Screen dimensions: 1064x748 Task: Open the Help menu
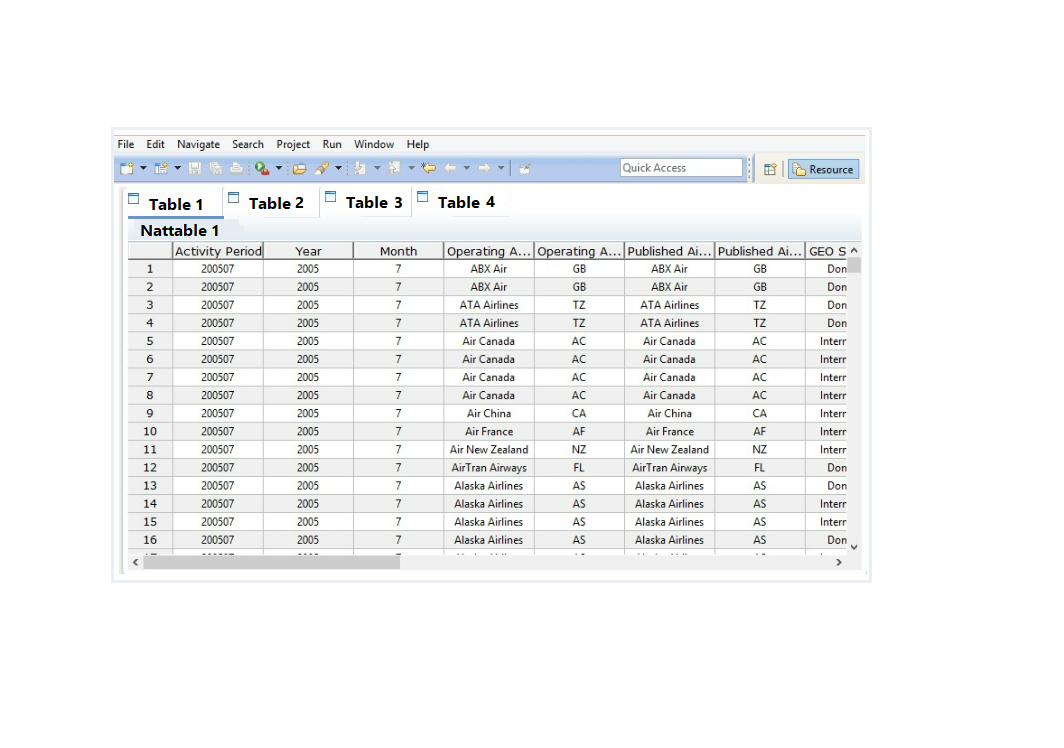tap(418, 144)
